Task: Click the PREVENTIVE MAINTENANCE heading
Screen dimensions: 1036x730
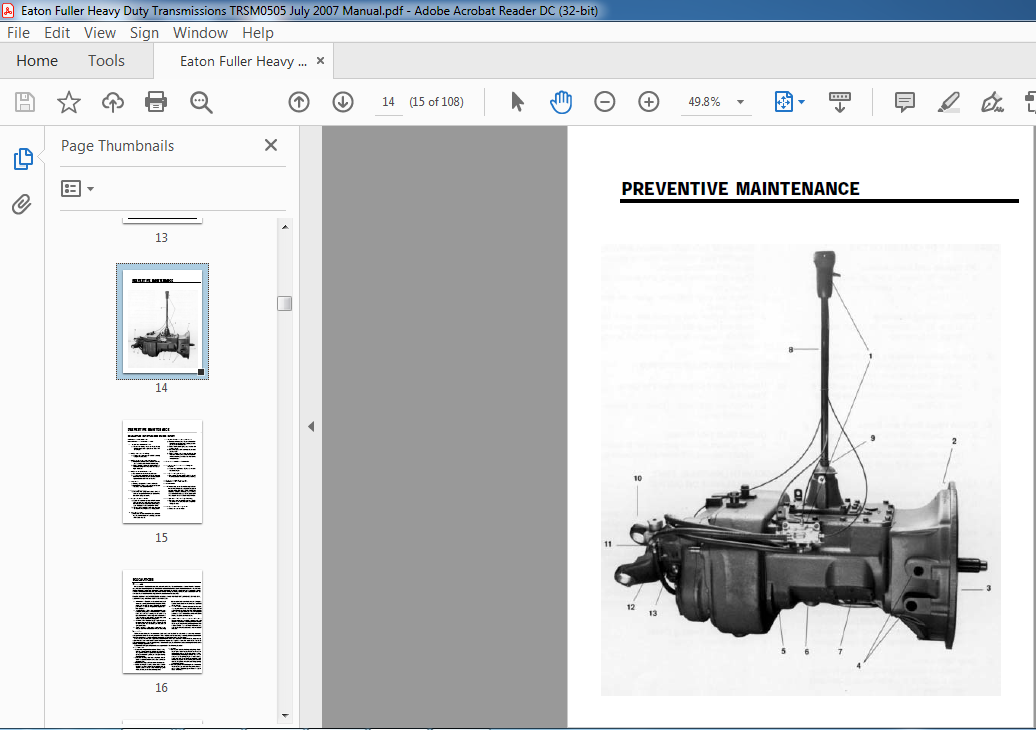Action: pos(741,189)
